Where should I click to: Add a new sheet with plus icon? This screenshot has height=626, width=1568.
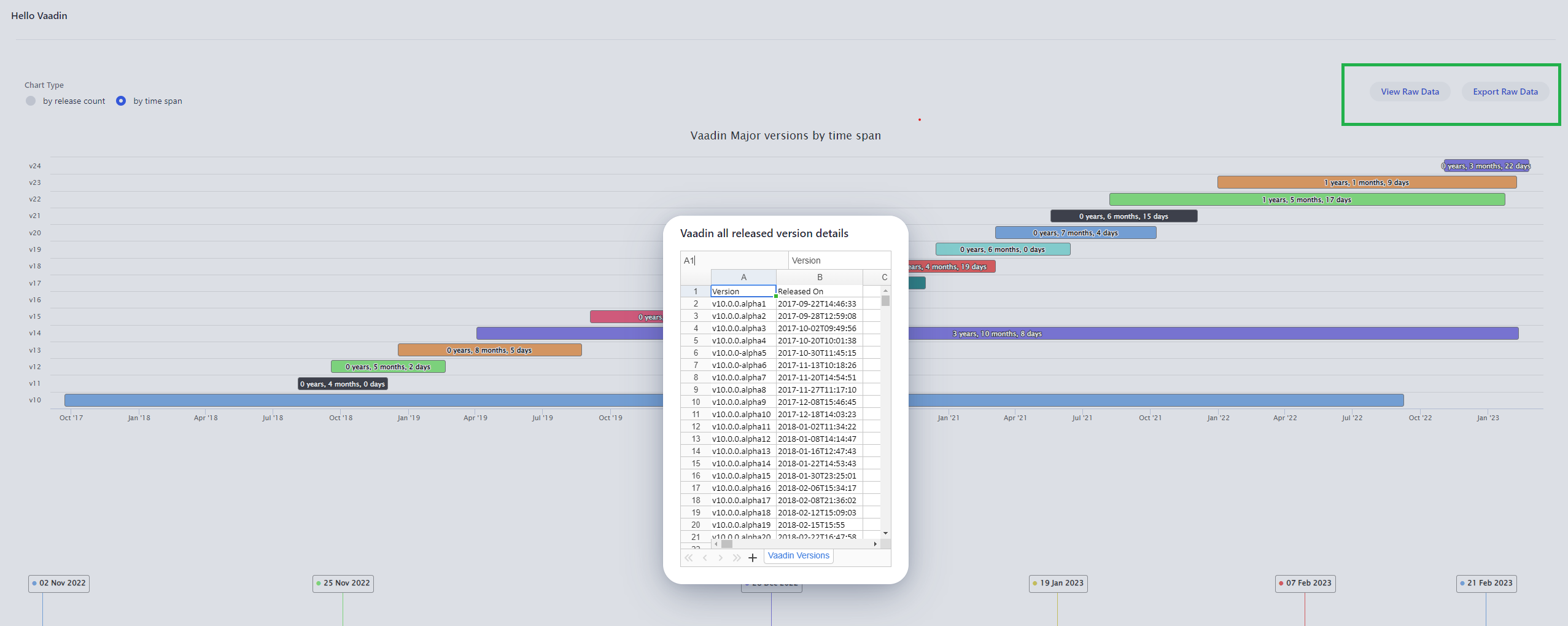752,558
